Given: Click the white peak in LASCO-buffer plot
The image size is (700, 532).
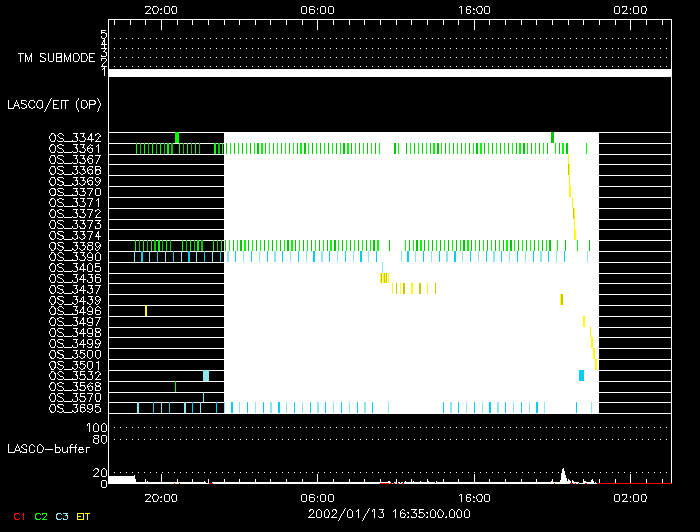Looking at the screenshot, I should click(x=563, y=475).
